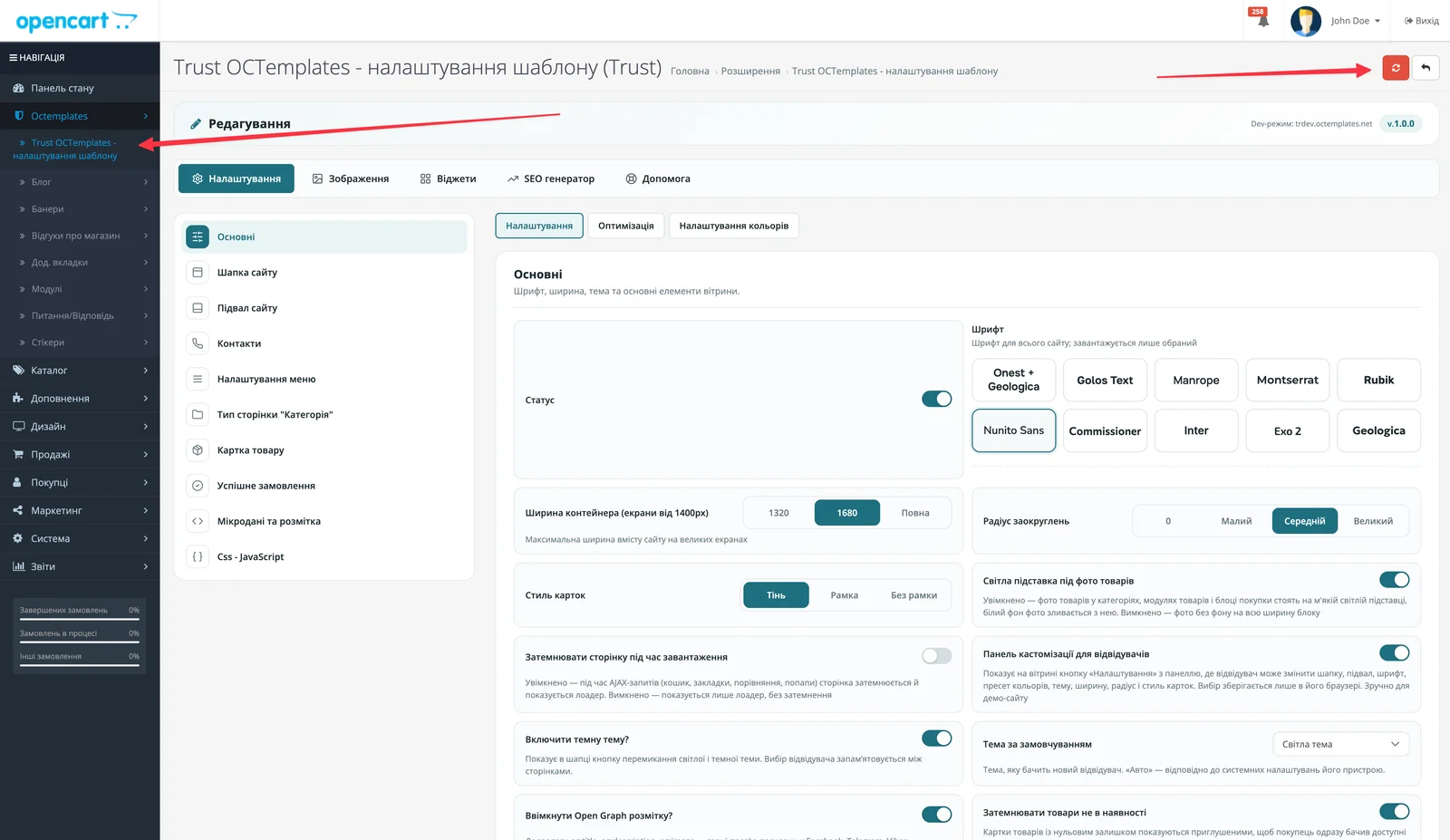Toggle visitor customization panel switch

click(1394, 653)
